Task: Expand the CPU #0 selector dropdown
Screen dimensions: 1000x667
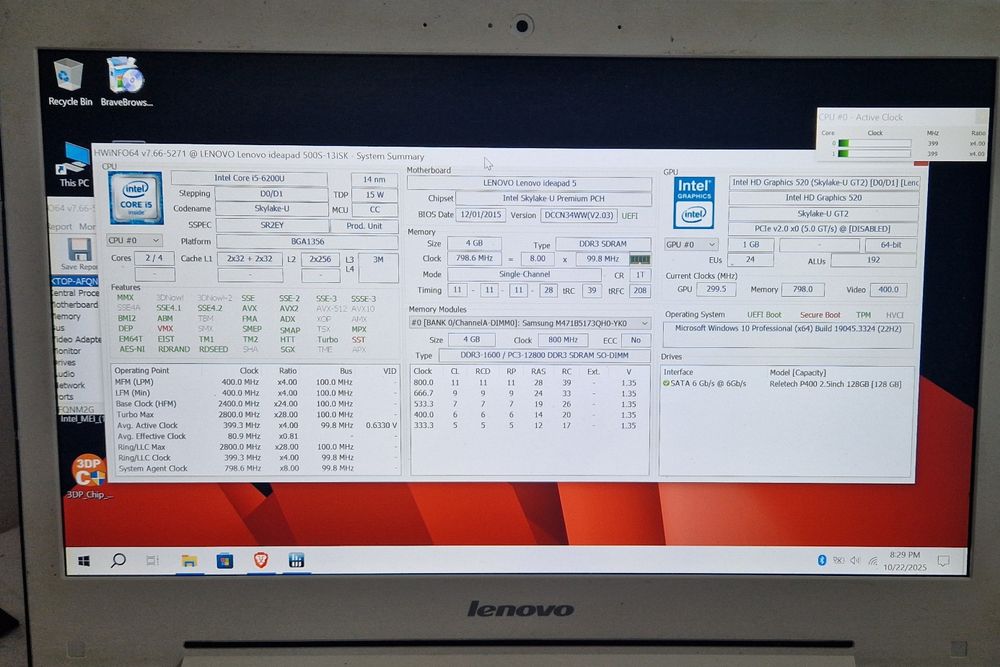Action: pyautogui.click(x=134, y=240)
